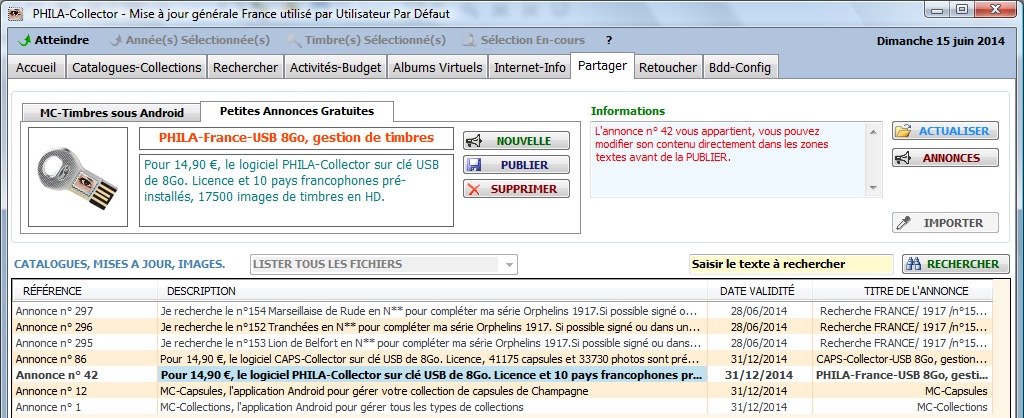Click the date Dimanche 15 juin 2014
The width and height of the screenshot is (1024, 418).
point(940,41)
